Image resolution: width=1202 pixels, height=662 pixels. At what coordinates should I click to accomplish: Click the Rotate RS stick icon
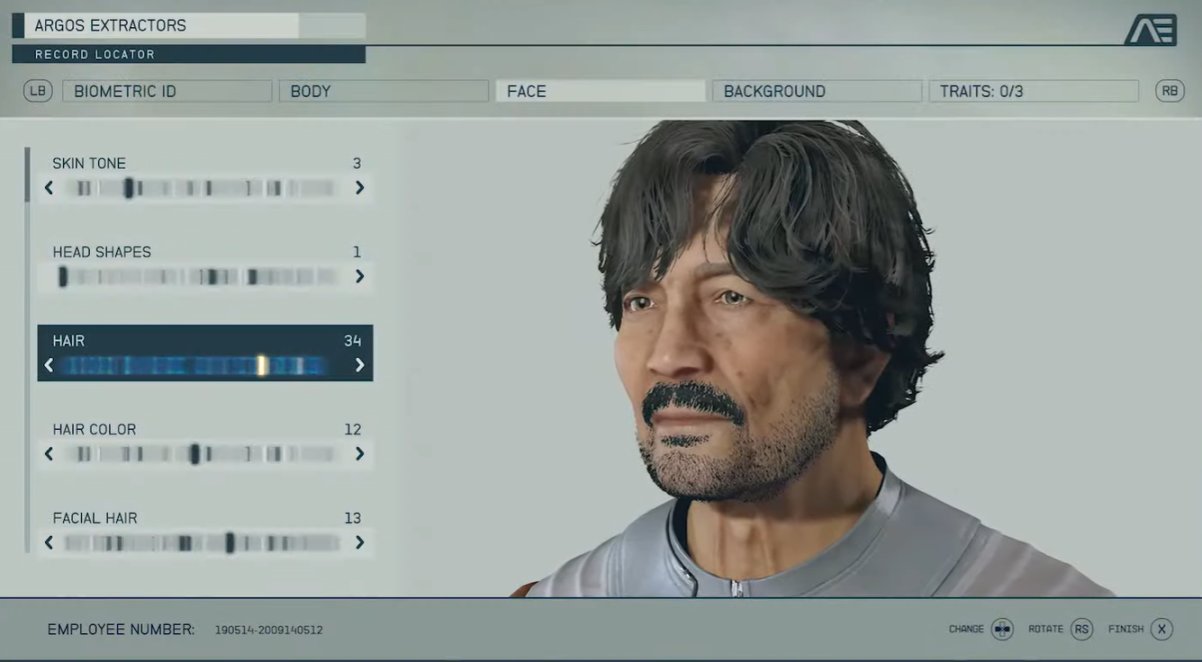[x=1081, y=629]
